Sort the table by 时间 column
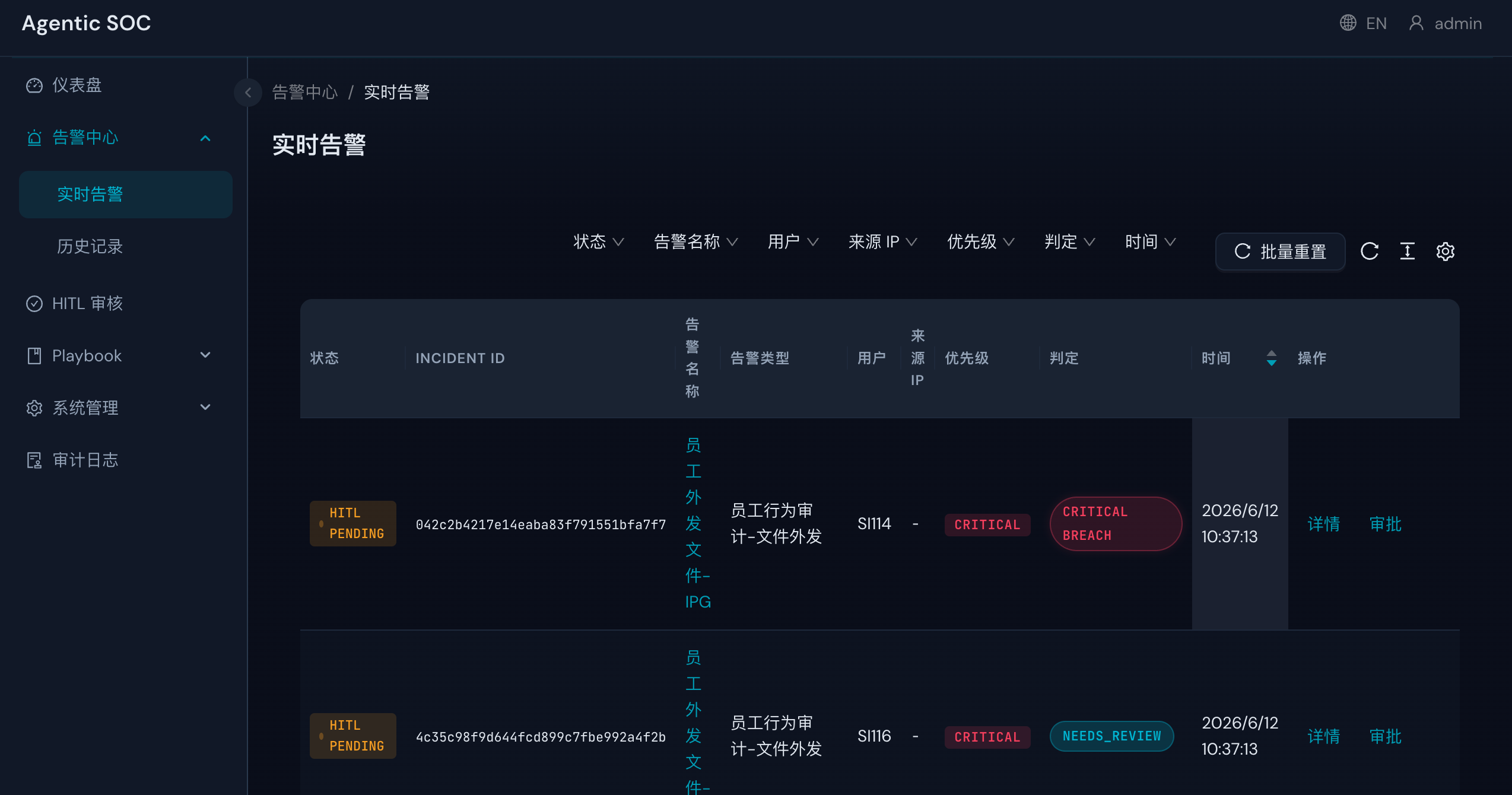The width and height of the screenshot is (1512, 795). click(1271, 358)
